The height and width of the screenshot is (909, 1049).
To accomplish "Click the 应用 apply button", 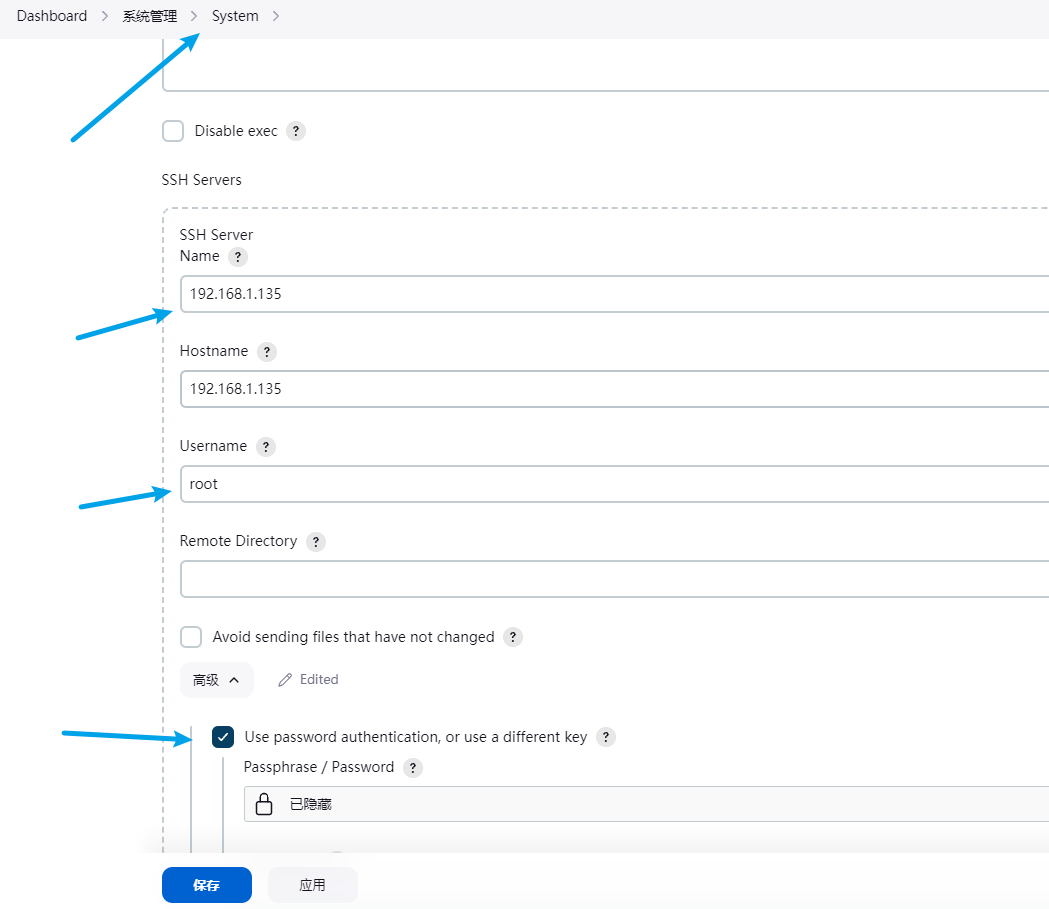I will pos(312,885).
